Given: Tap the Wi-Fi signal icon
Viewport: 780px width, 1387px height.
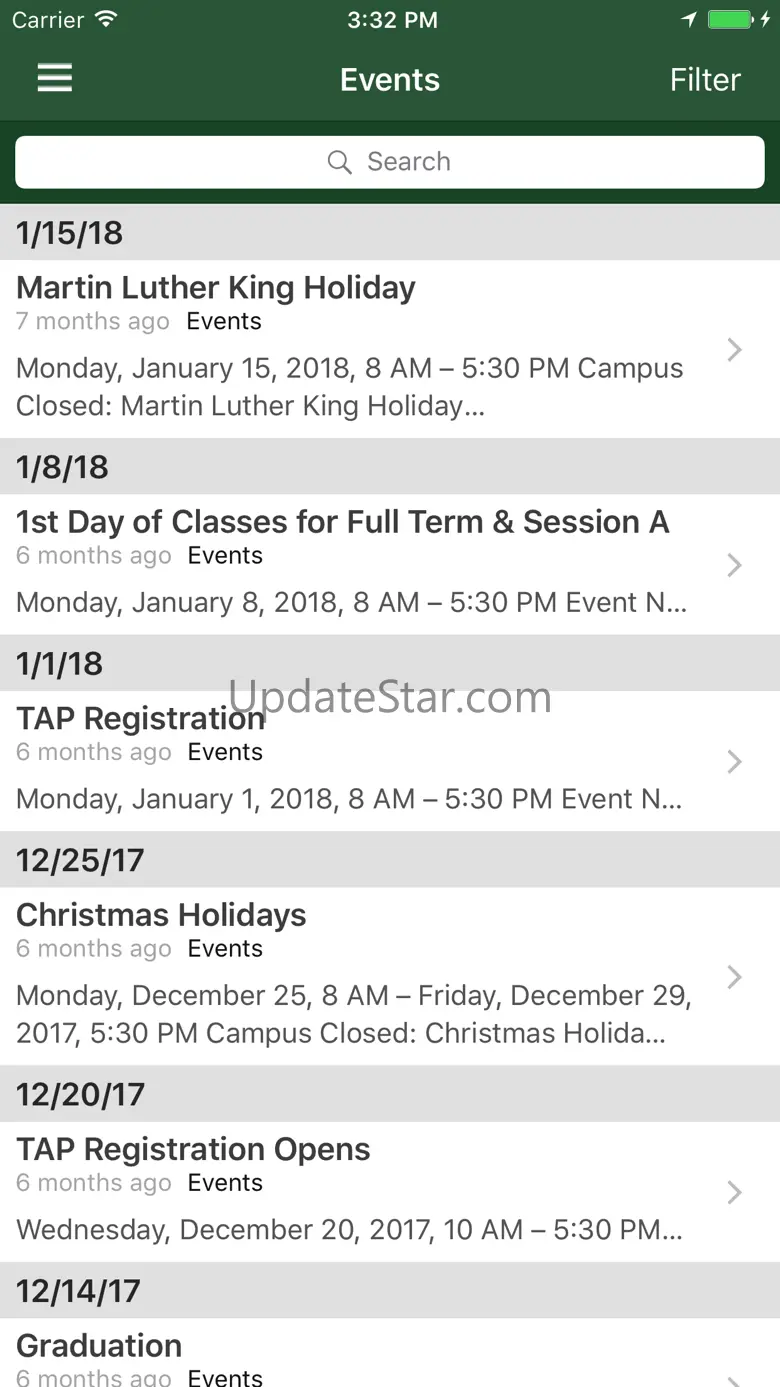Looking at the screenshot, I should point(106,19).
